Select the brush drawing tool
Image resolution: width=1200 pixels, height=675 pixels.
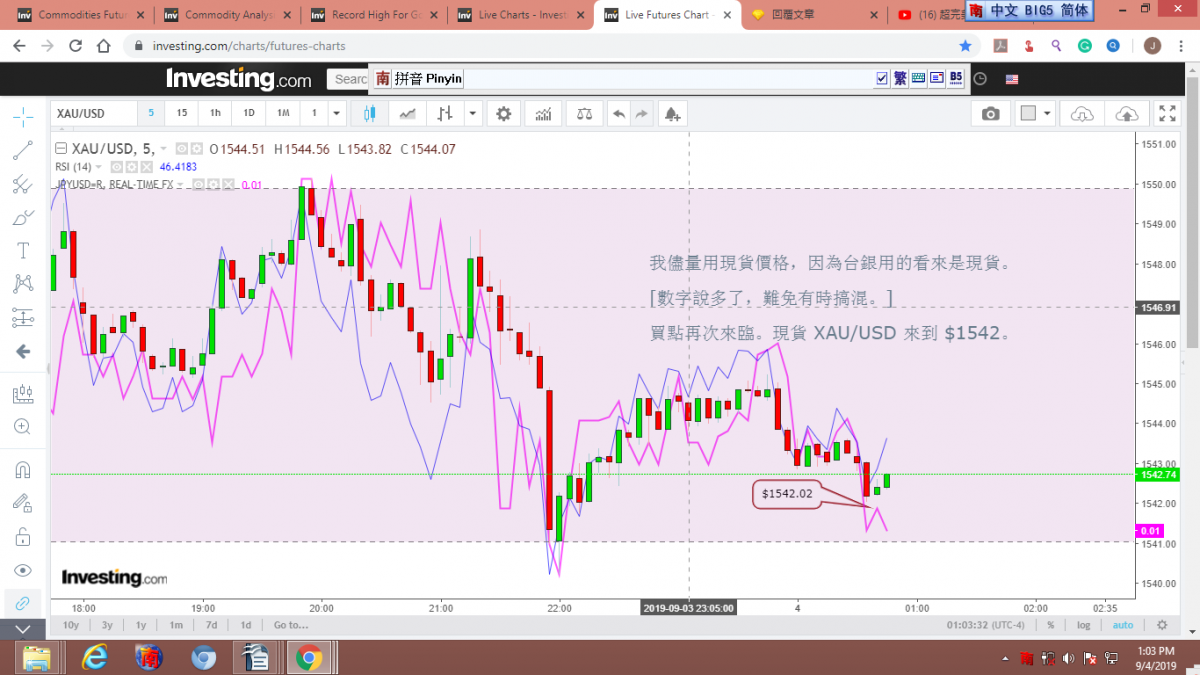pyautogui.click(x=22, y=217)
